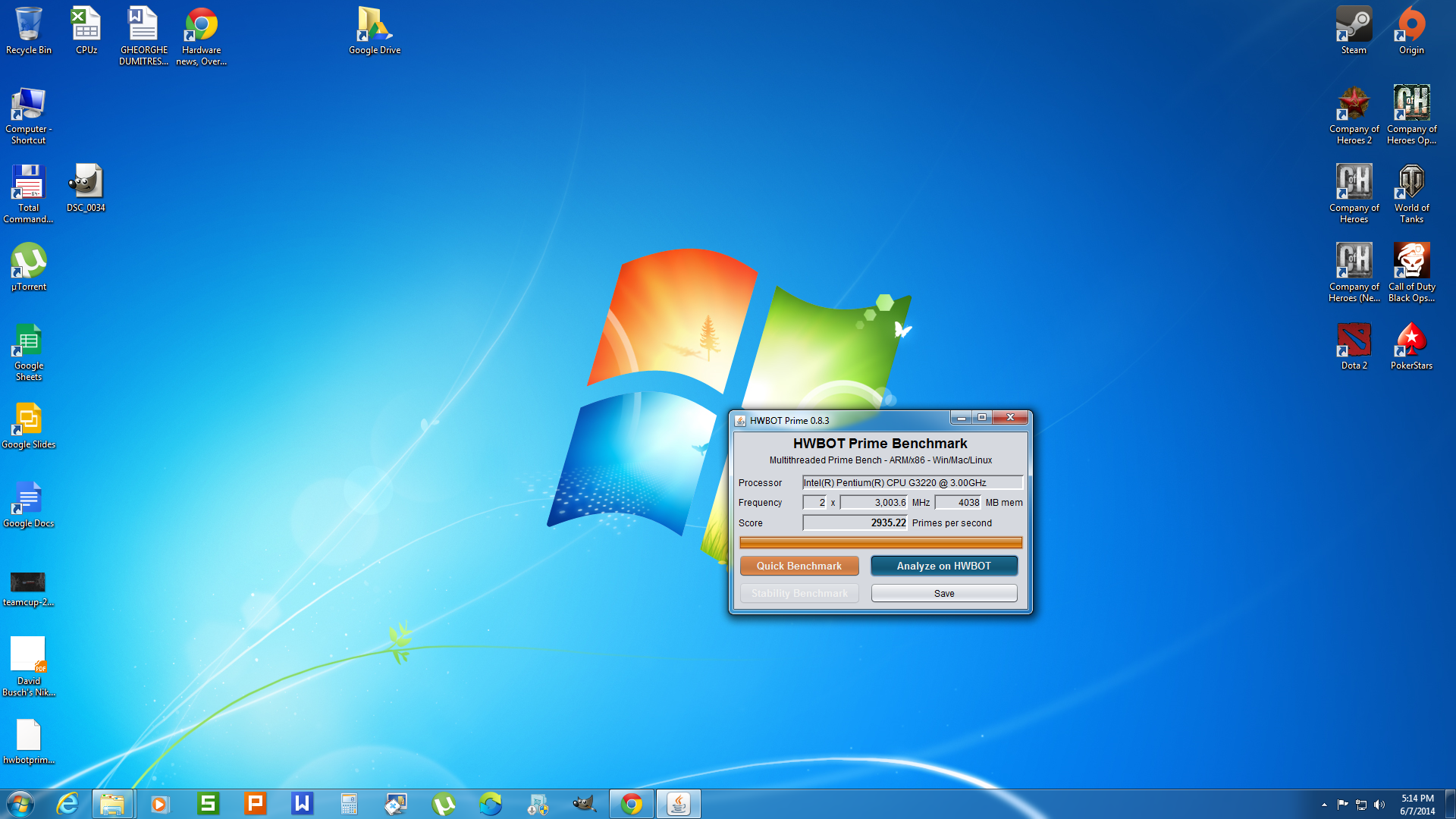
Task: Open the Calculator taskbar icon
Action: pos(349,804)
